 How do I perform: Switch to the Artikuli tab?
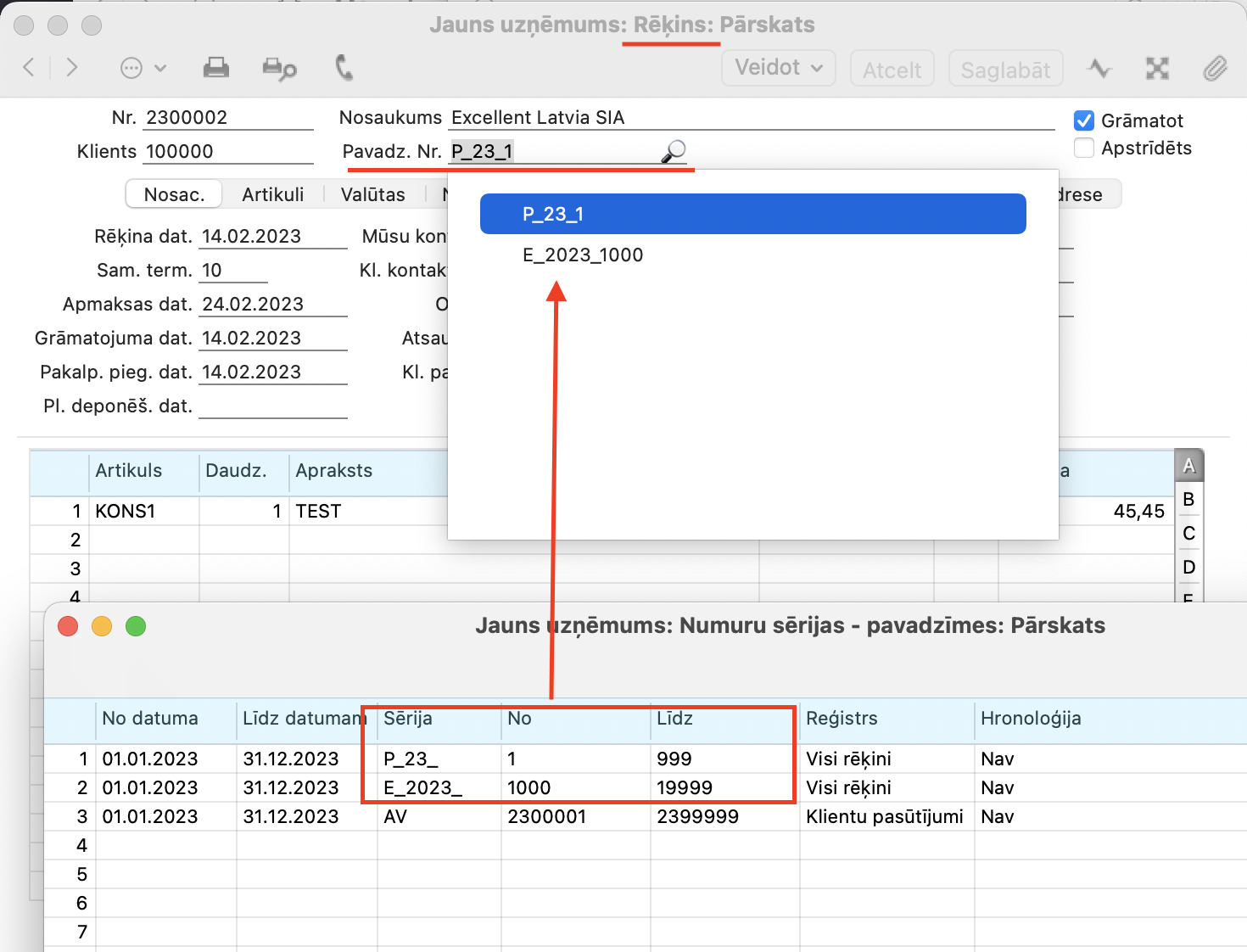272,194
